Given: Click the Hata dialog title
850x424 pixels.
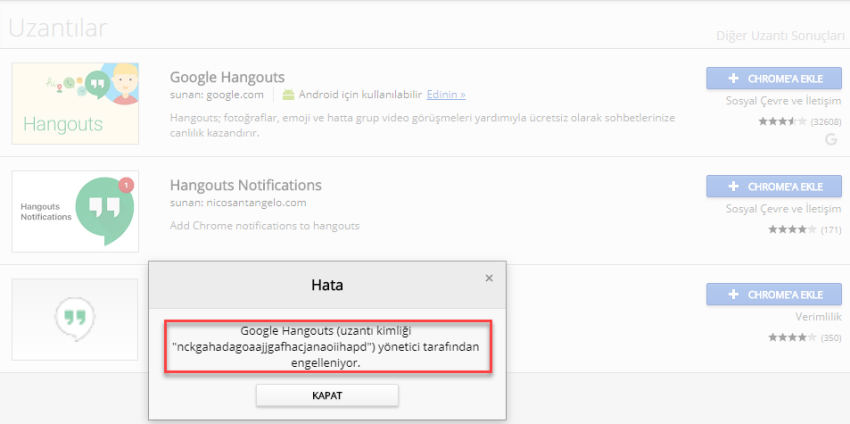Looking at the screenshot, I should click(x=327, y=285).
